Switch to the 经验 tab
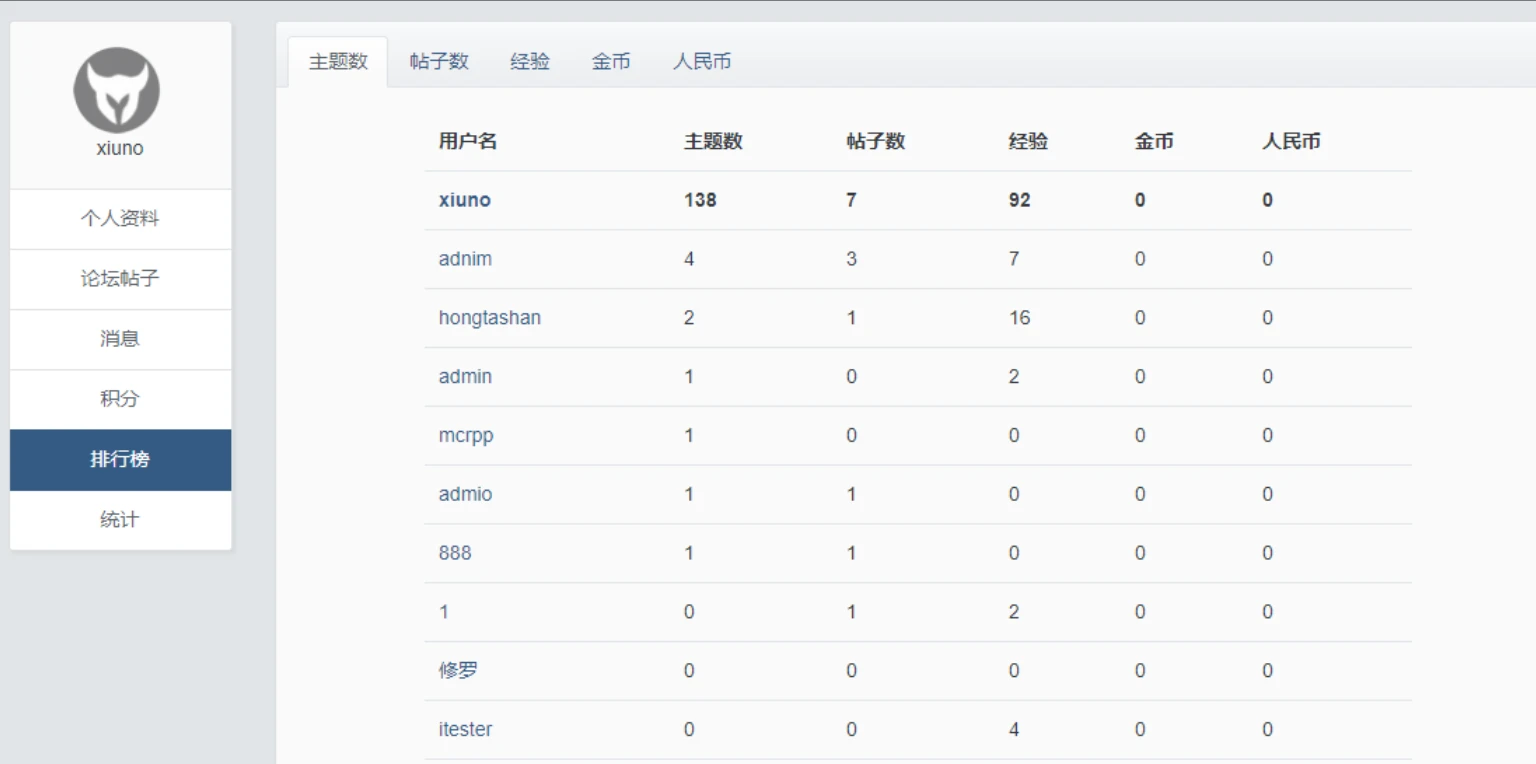 pyautogui.click(x=529, y=61)
